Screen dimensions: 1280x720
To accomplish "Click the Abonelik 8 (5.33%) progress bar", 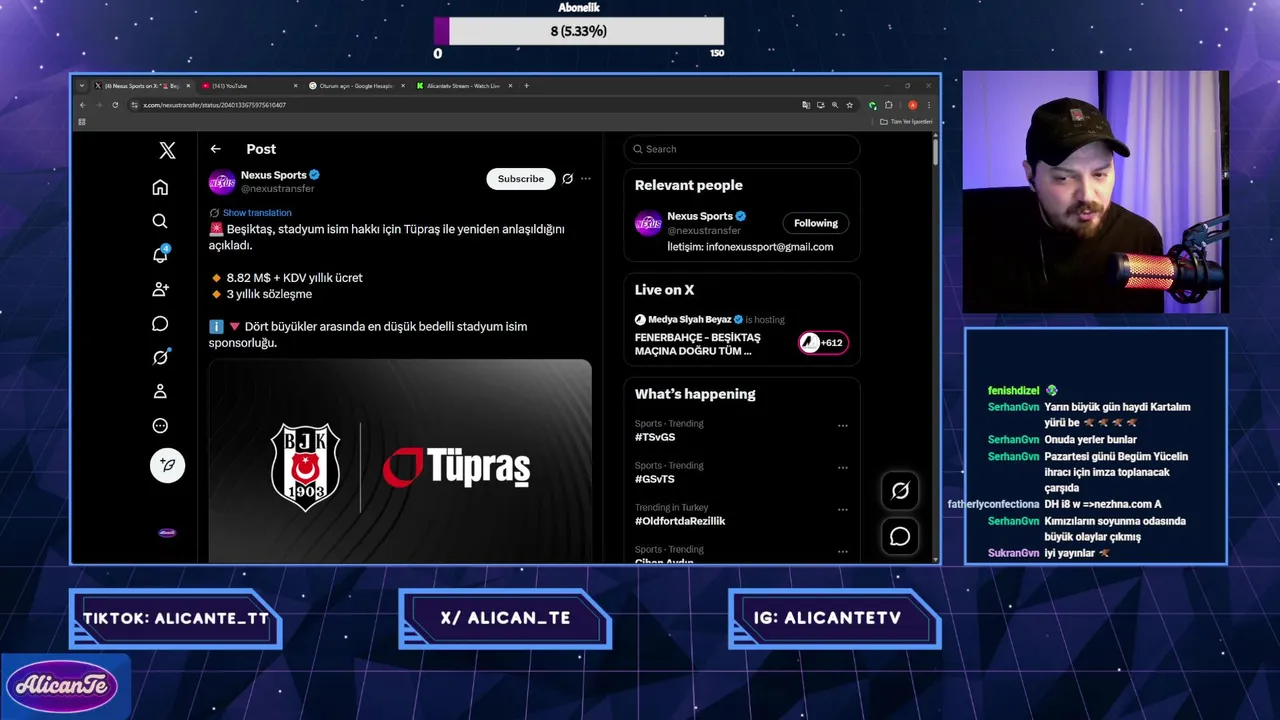I will click(579, 31).
